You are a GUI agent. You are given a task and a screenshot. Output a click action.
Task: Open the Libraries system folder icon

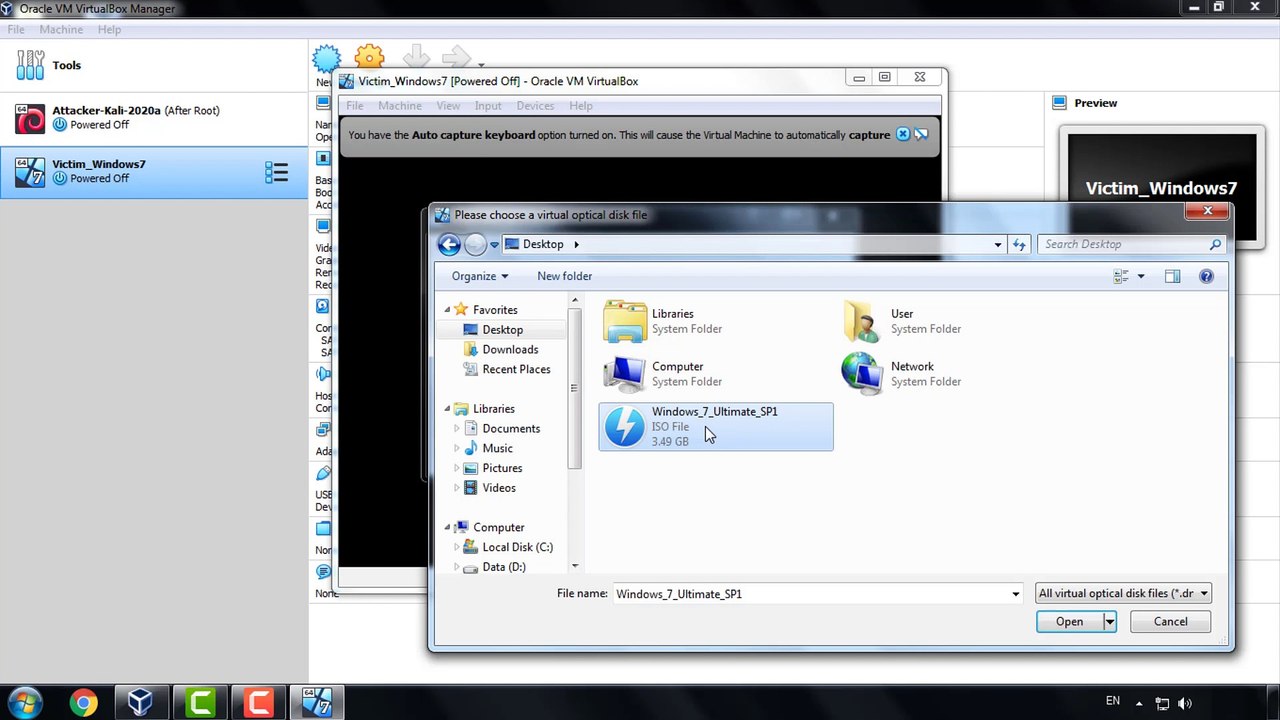[625, 321]
